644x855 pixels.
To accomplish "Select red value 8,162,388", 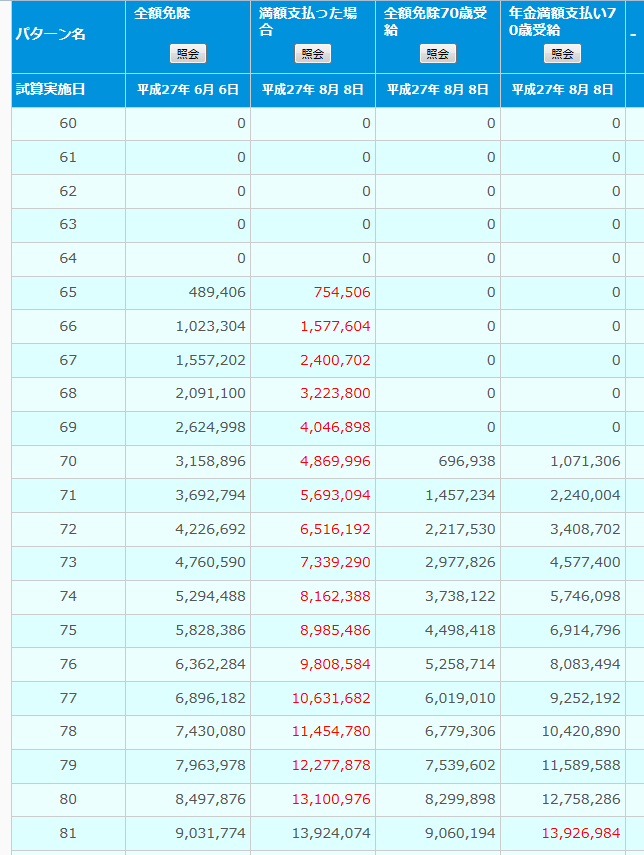I will 335,596.
